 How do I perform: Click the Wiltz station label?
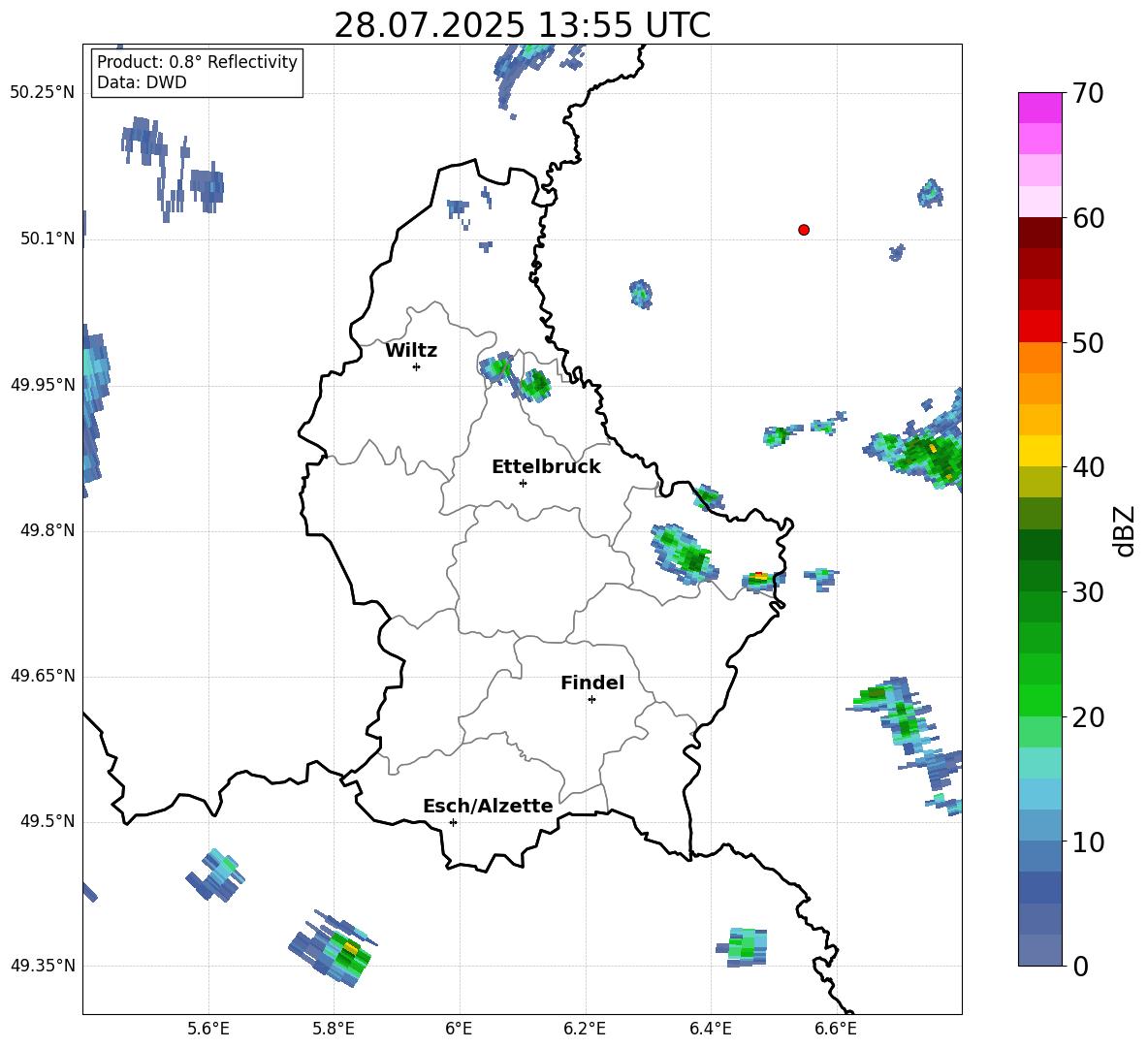coord(411,351)
